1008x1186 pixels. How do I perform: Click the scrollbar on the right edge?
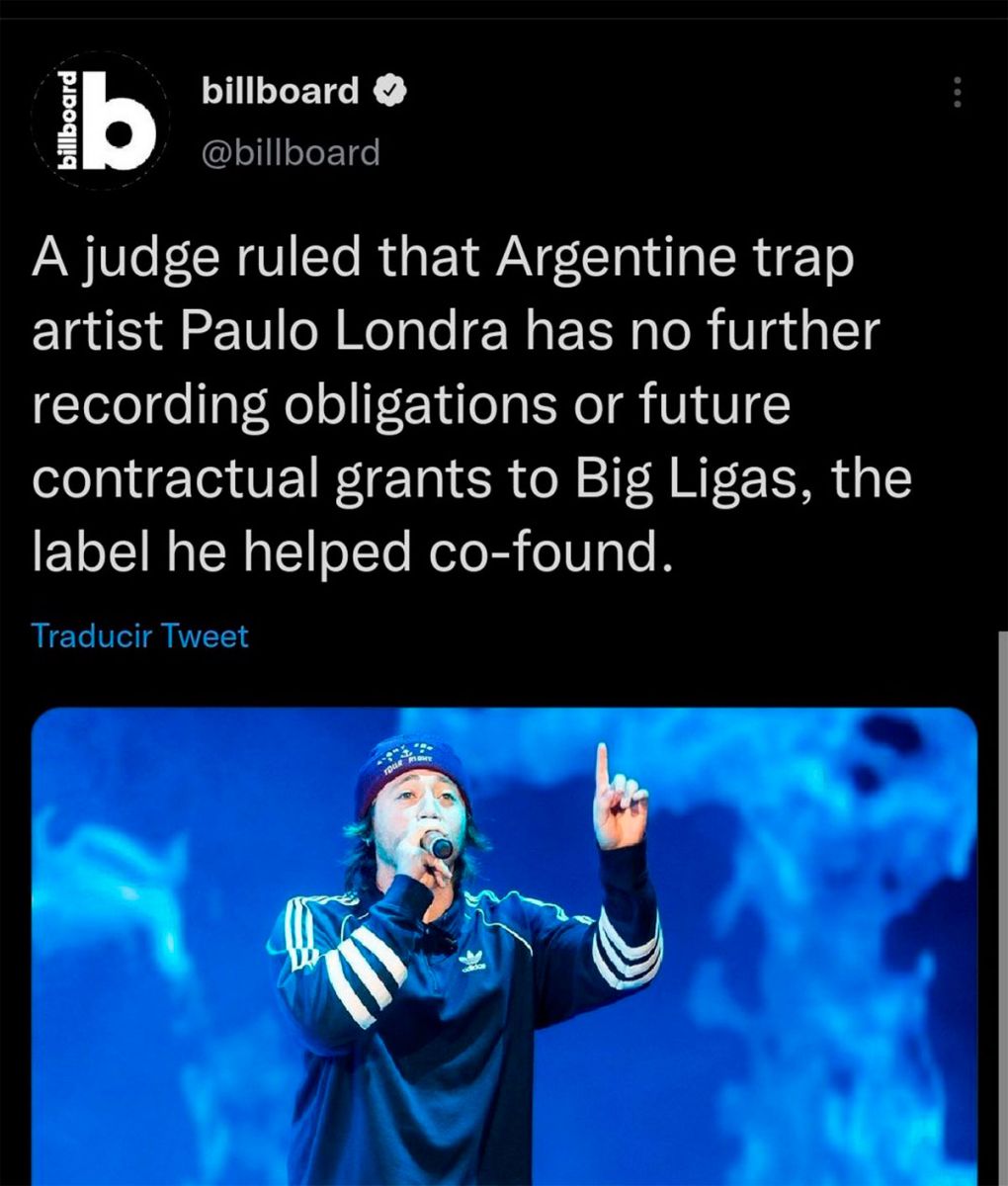tap(1003, 909)
